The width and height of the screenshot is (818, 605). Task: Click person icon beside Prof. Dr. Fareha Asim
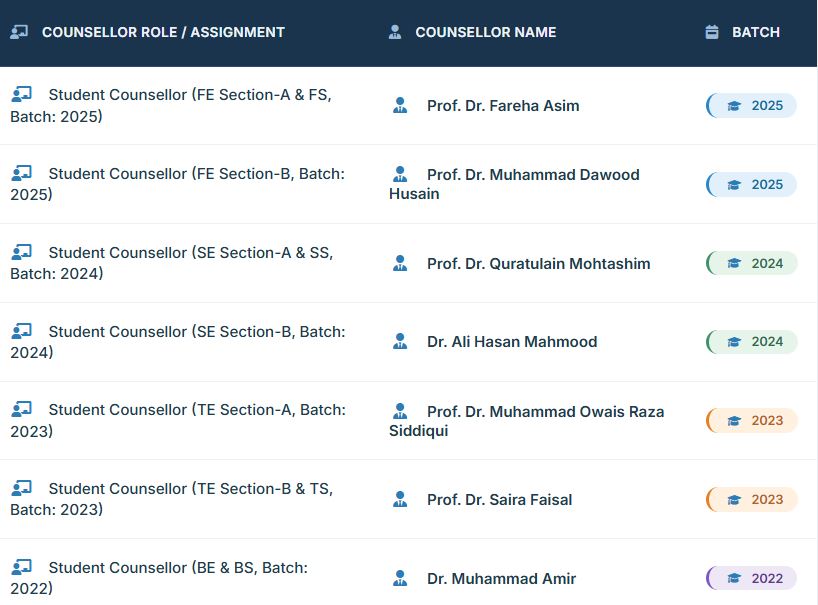[400, 105]
